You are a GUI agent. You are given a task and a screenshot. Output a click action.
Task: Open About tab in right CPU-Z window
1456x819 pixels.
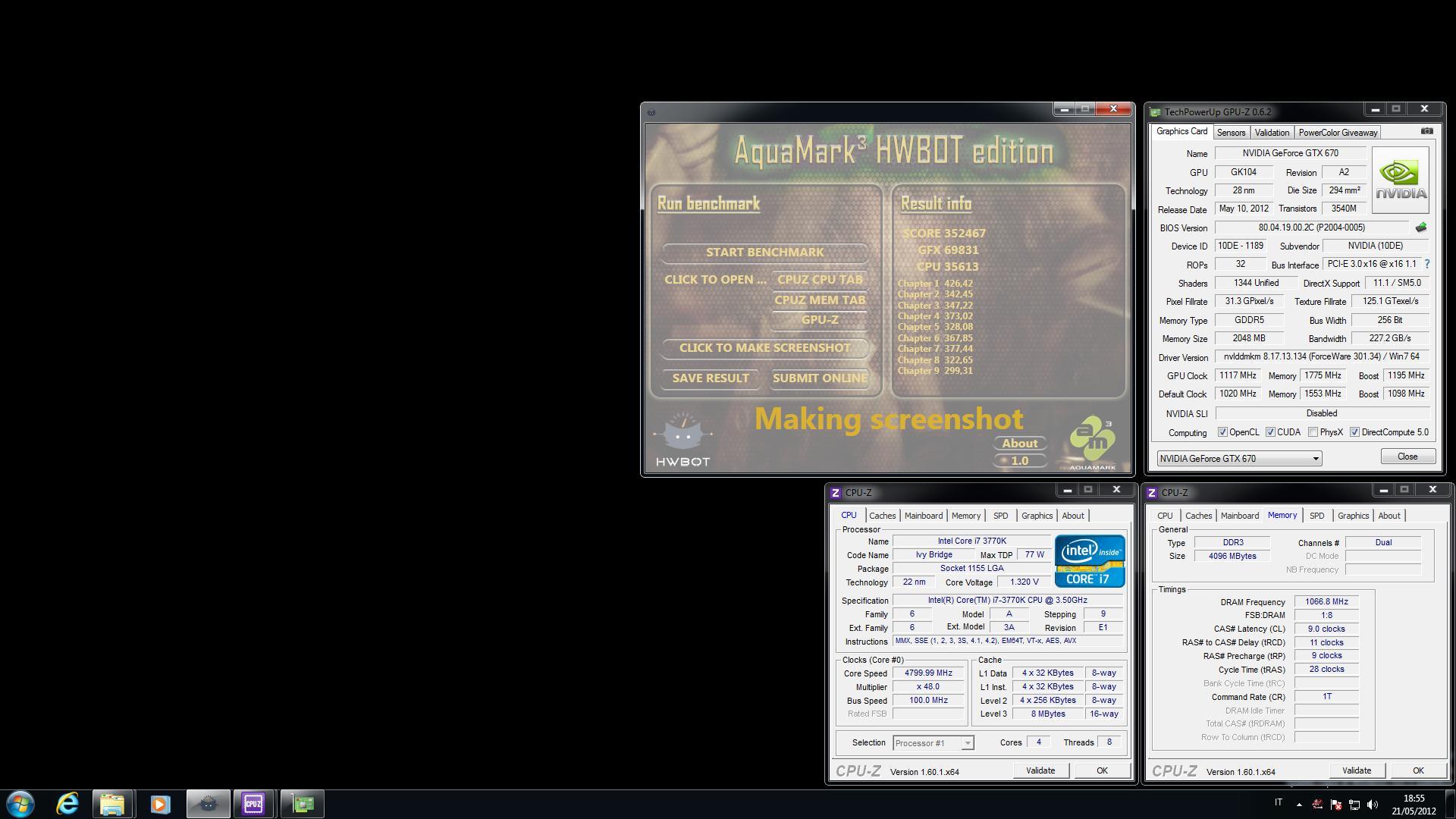1389,516
